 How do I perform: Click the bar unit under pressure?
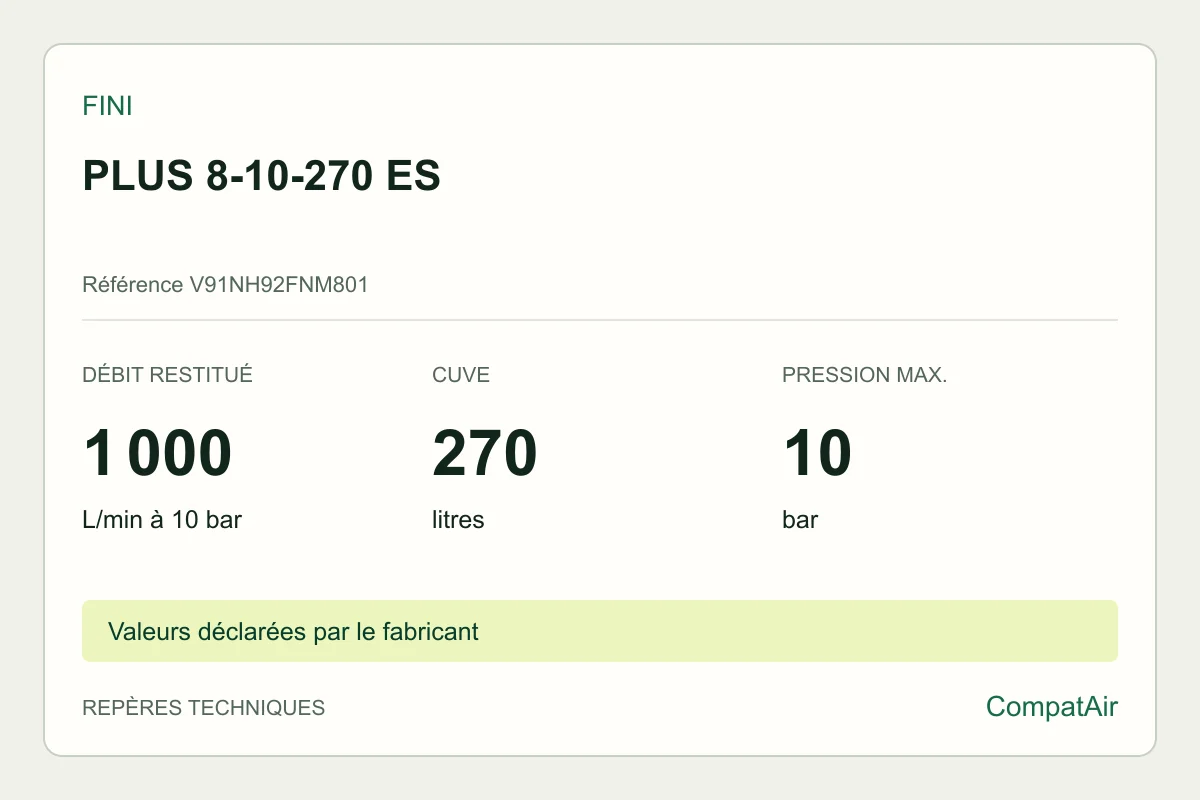click(x=800, y=520)
